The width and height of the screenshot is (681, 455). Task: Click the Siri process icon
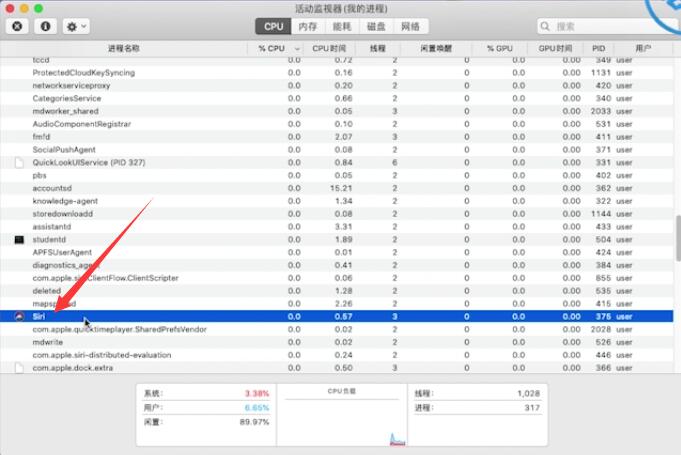19,317
